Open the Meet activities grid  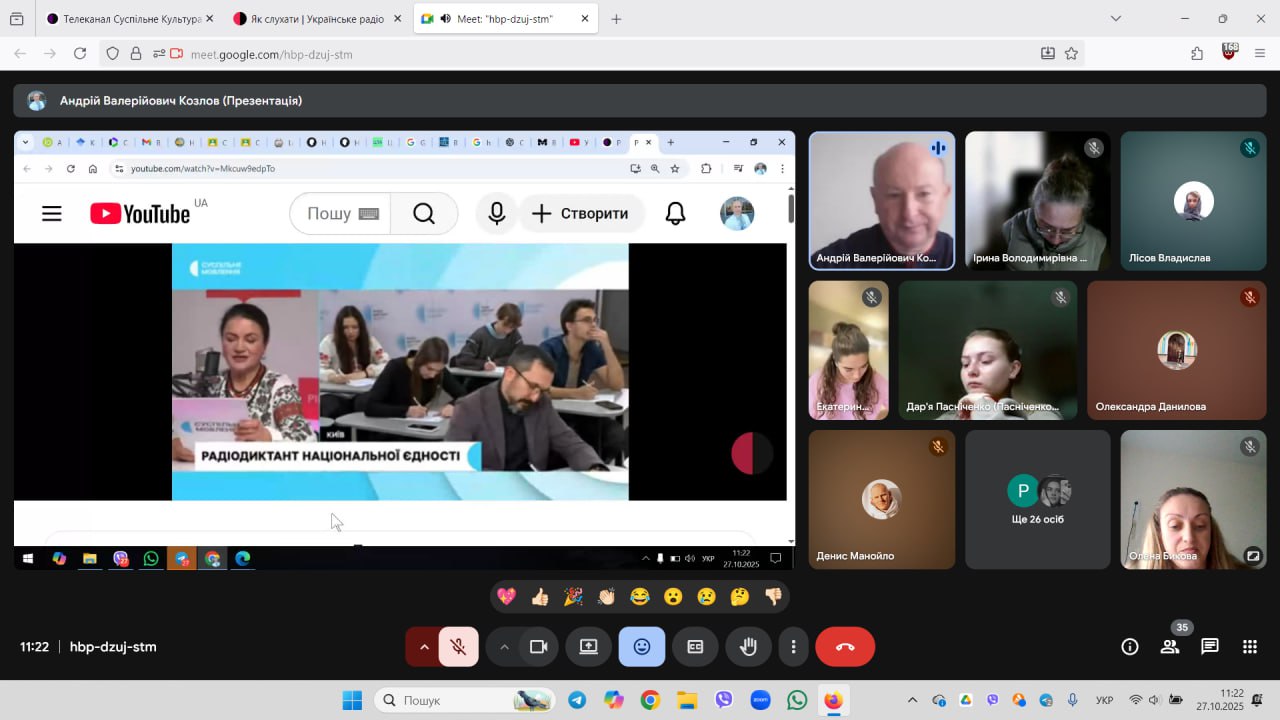coord(1249,647)
